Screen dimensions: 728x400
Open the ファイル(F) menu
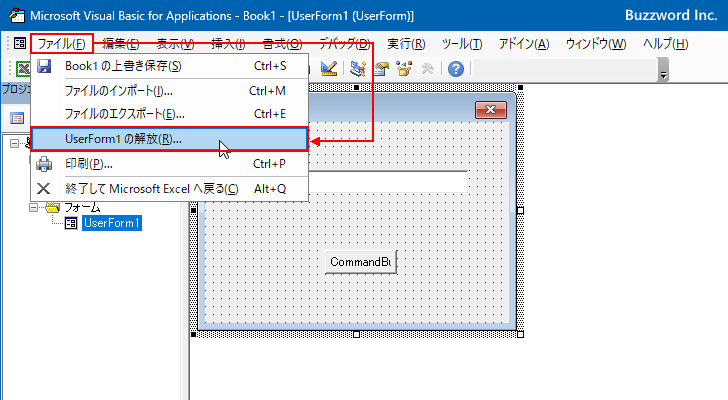(x=61, y=44)
